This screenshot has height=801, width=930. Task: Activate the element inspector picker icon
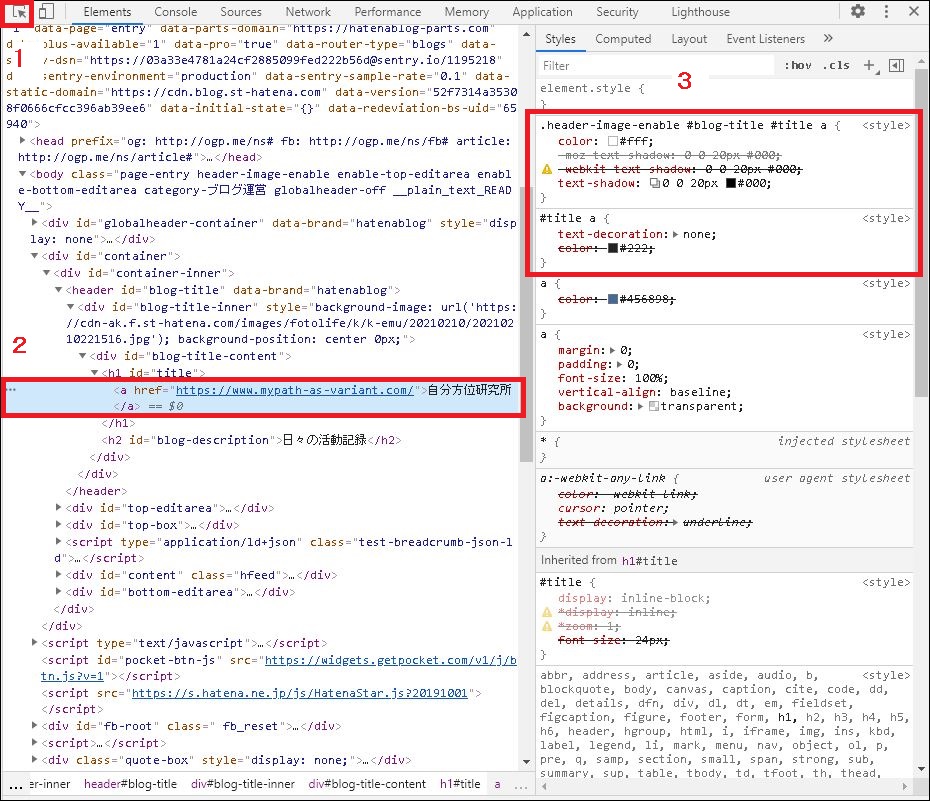coord(19,11)
